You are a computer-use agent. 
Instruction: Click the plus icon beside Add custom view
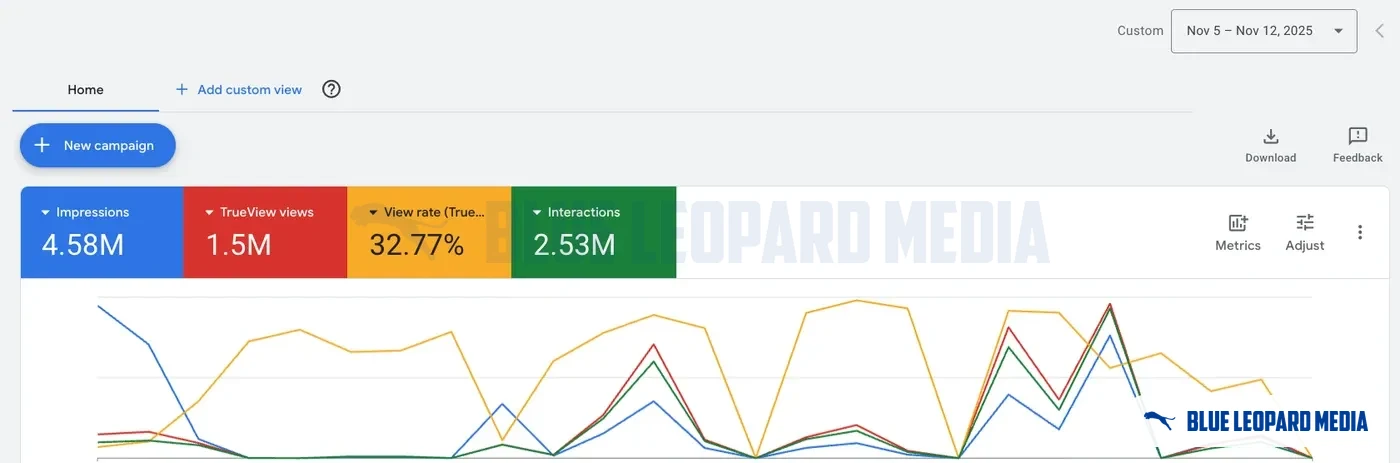(x=182, y=89)
